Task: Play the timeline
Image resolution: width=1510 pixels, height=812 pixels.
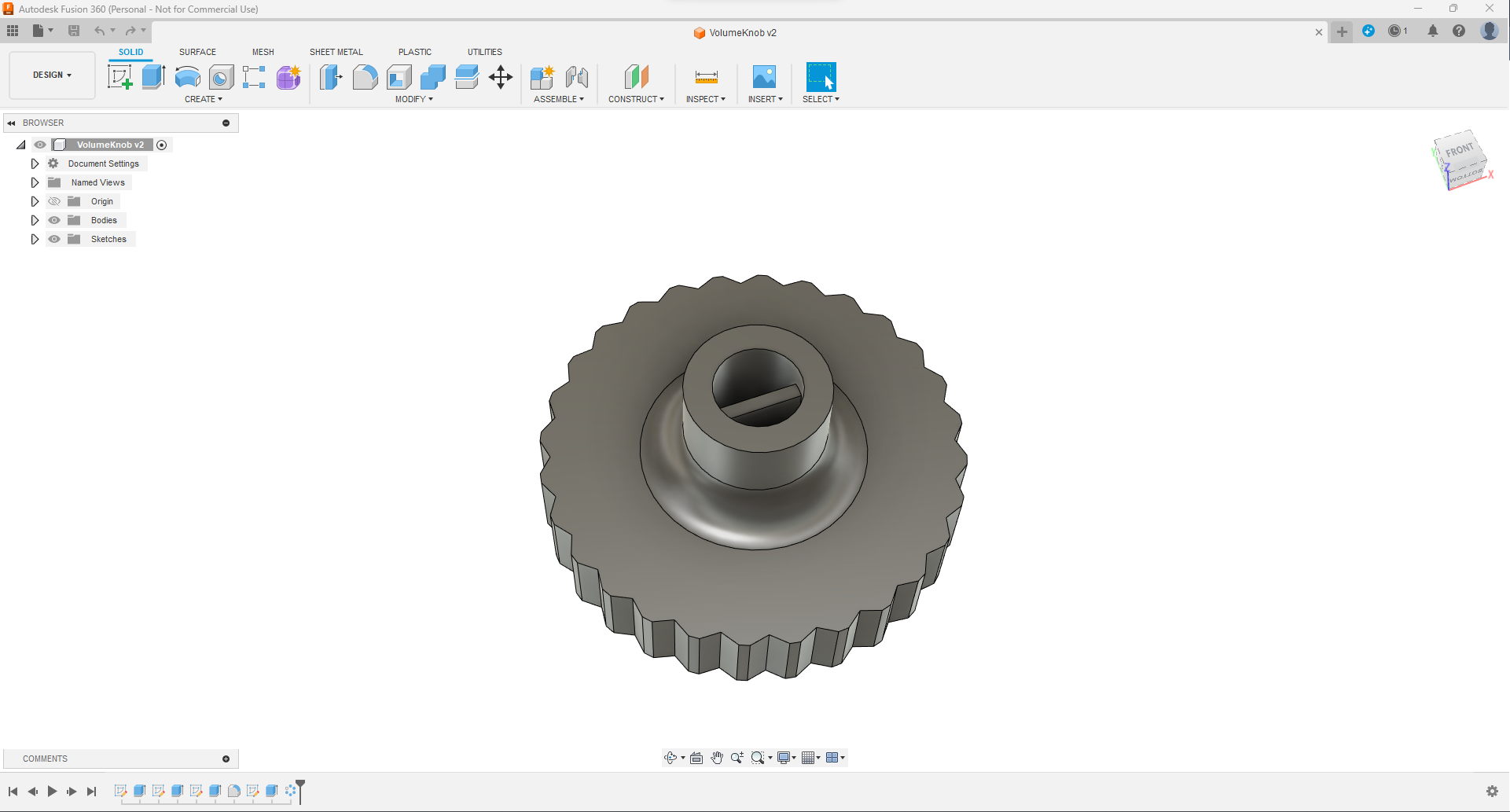Action: tap(52, 792)
